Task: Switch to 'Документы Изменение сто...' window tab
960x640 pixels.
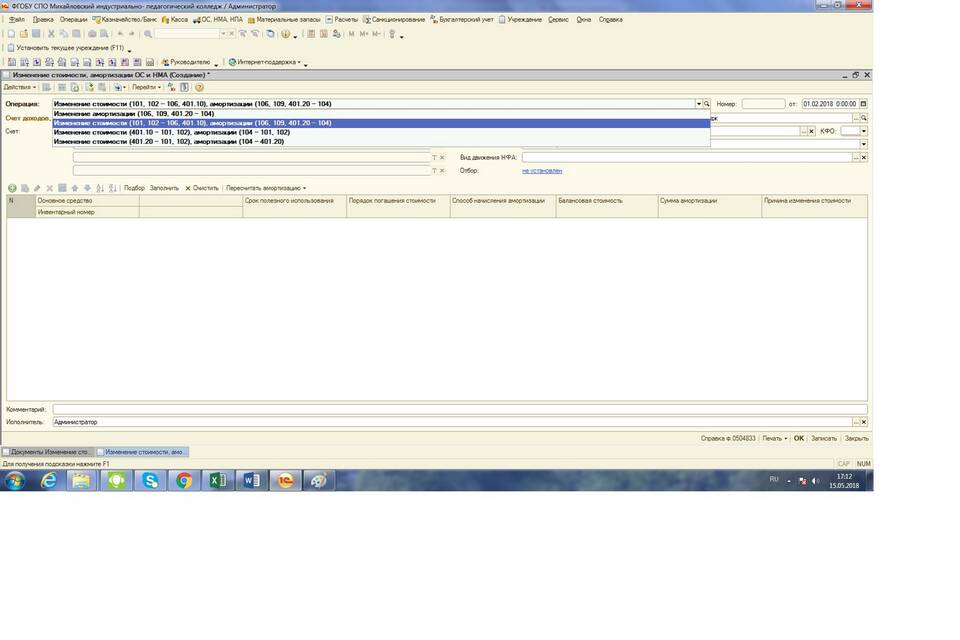Action: pos(50,452)
